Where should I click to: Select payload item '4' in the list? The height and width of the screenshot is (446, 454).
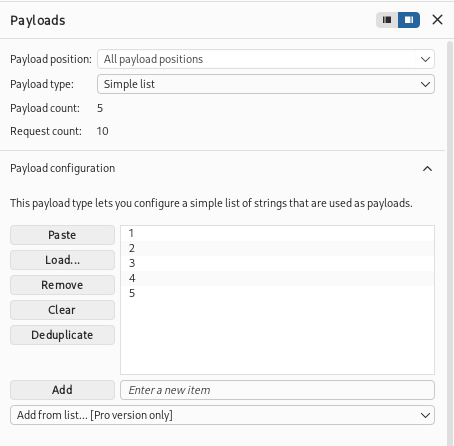[x=277, y=278]
